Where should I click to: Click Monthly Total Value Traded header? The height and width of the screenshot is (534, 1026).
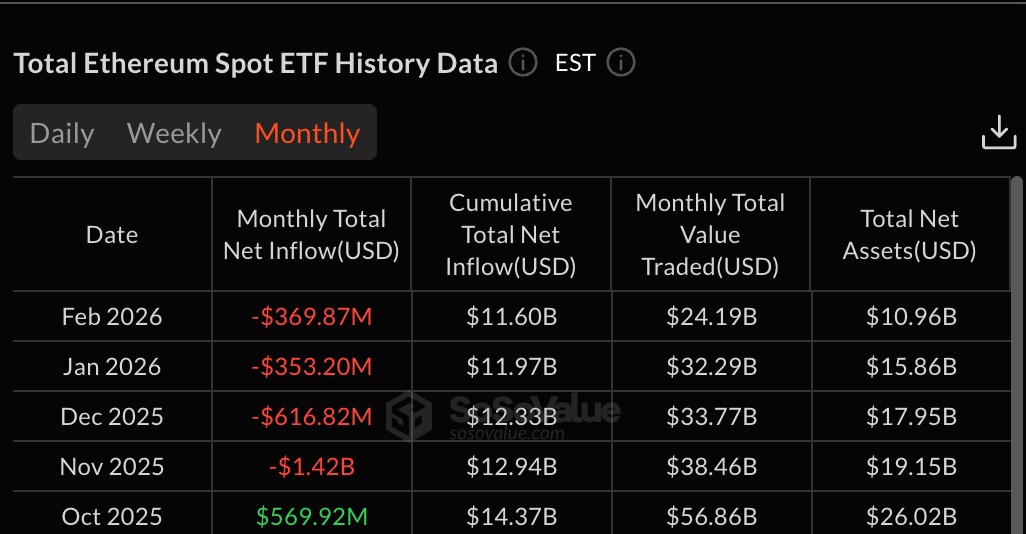pyautogui.click(x=710, y=235)
